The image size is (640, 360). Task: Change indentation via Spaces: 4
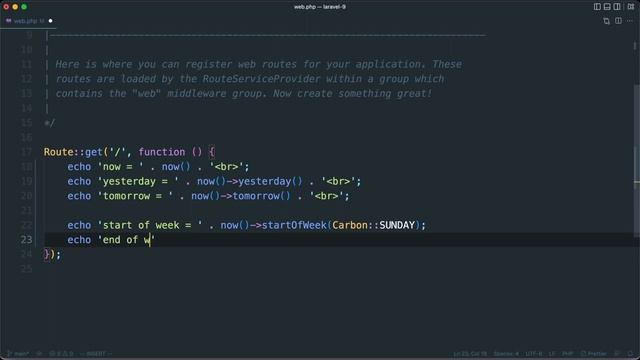[x=506, y=353]
